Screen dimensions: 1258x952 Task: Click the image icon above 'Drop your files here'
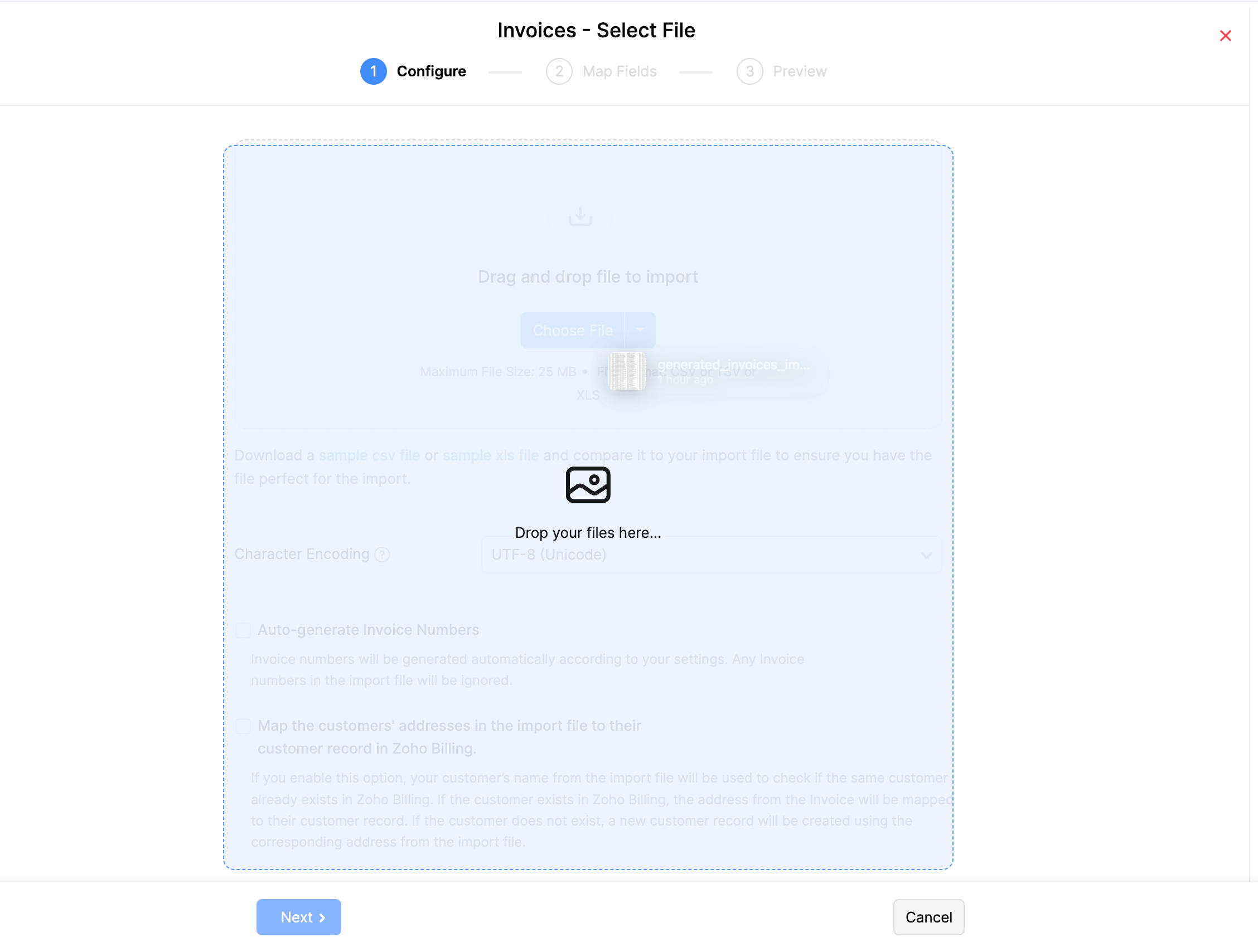coord(588,484)
